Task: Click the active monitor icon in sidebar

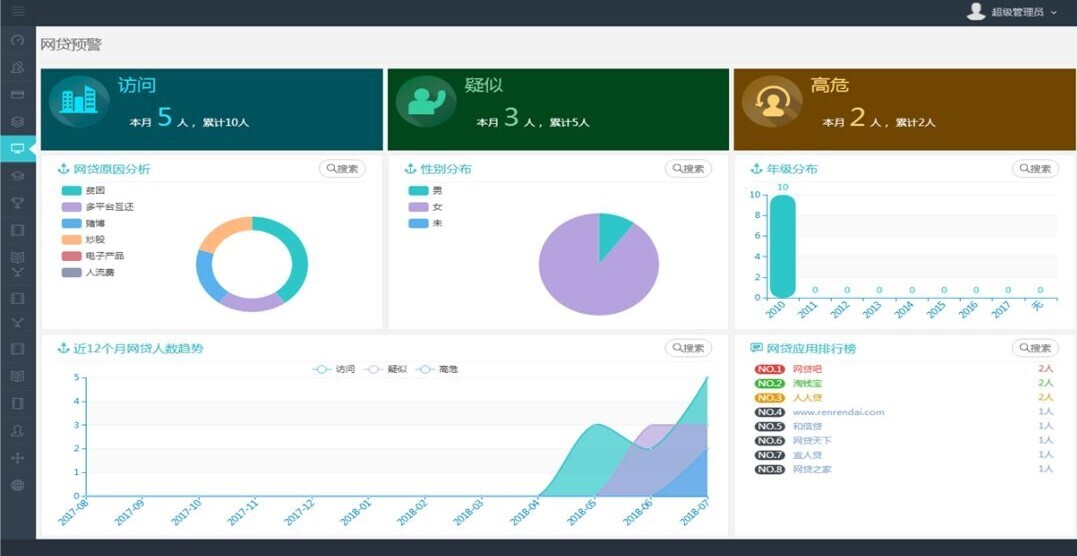Action: point(17,148)
